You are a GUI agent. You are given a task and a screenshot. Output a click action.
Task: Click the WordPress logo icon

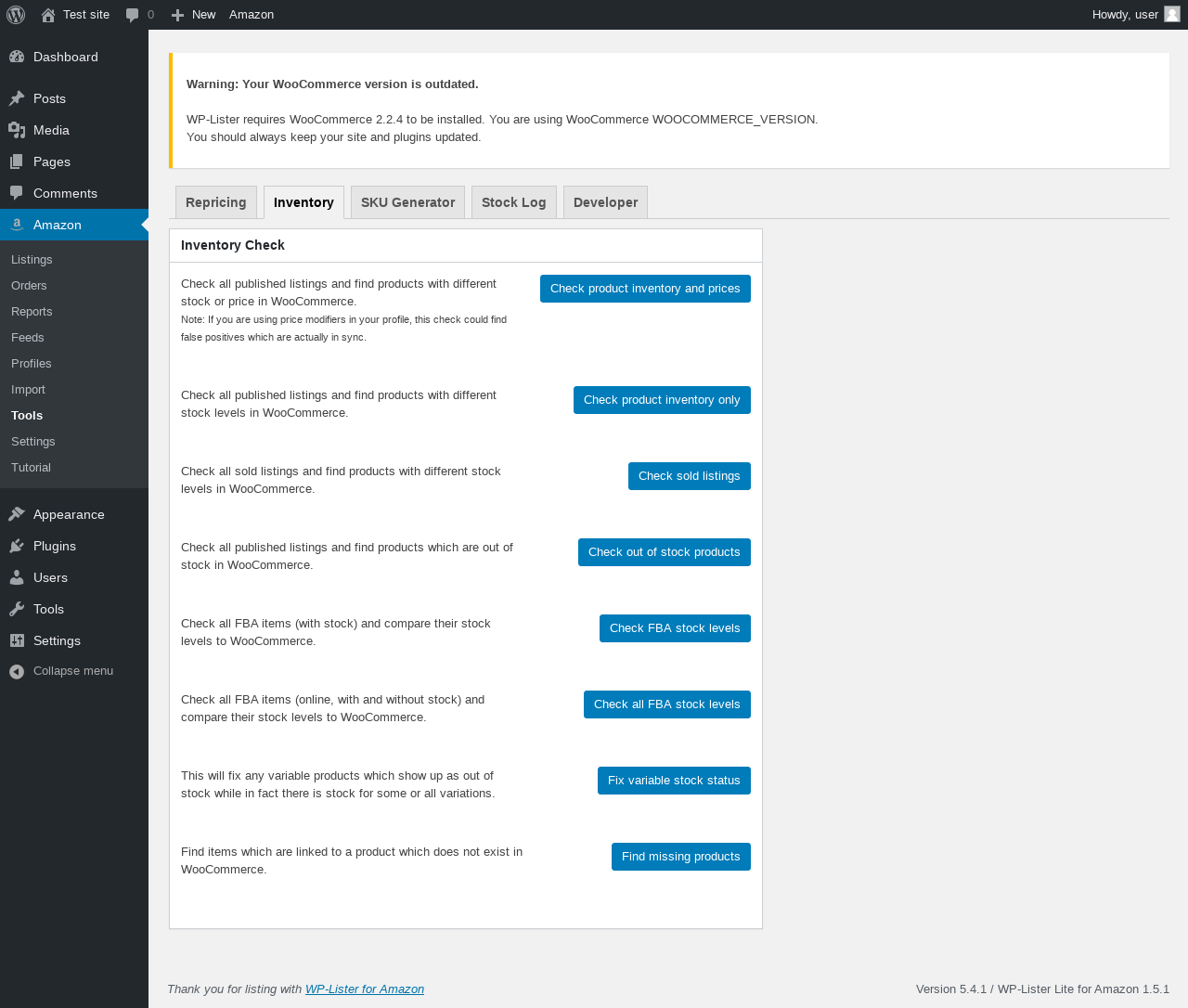pyautogui.click(x=16, y=15)
